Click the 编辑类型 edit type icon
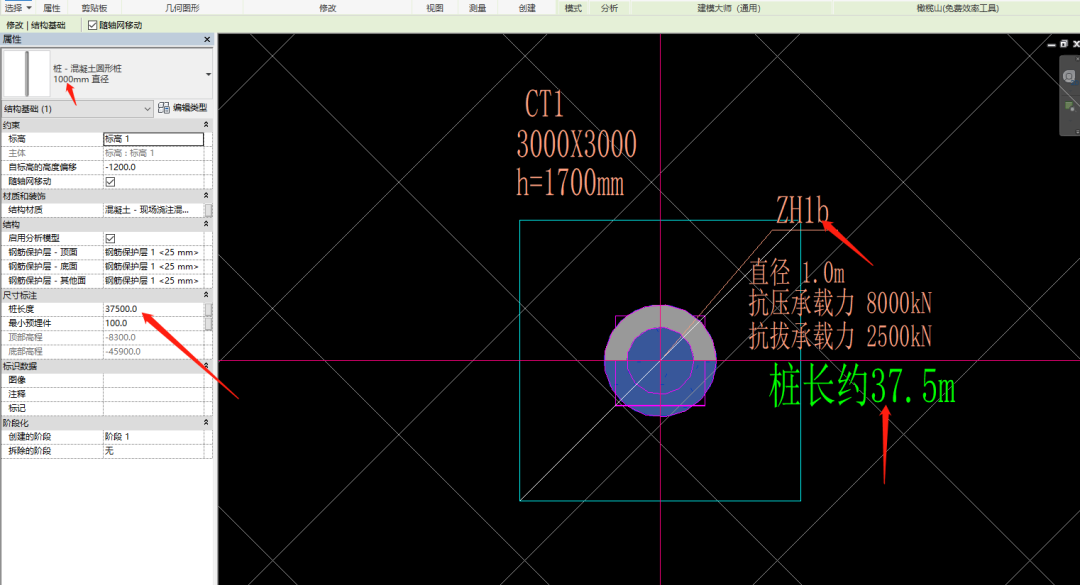 pyautogui.click(x=164, y=107)
